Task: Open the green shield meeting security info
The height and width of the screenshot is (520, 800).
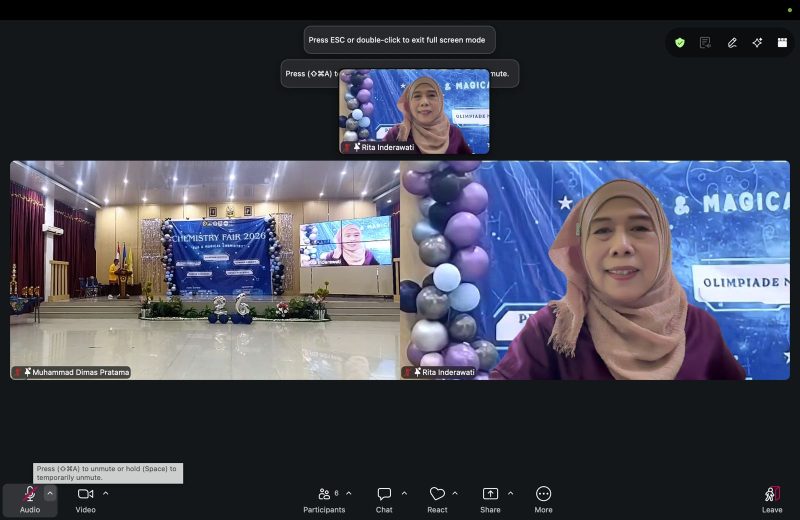Action: point(680,43)
